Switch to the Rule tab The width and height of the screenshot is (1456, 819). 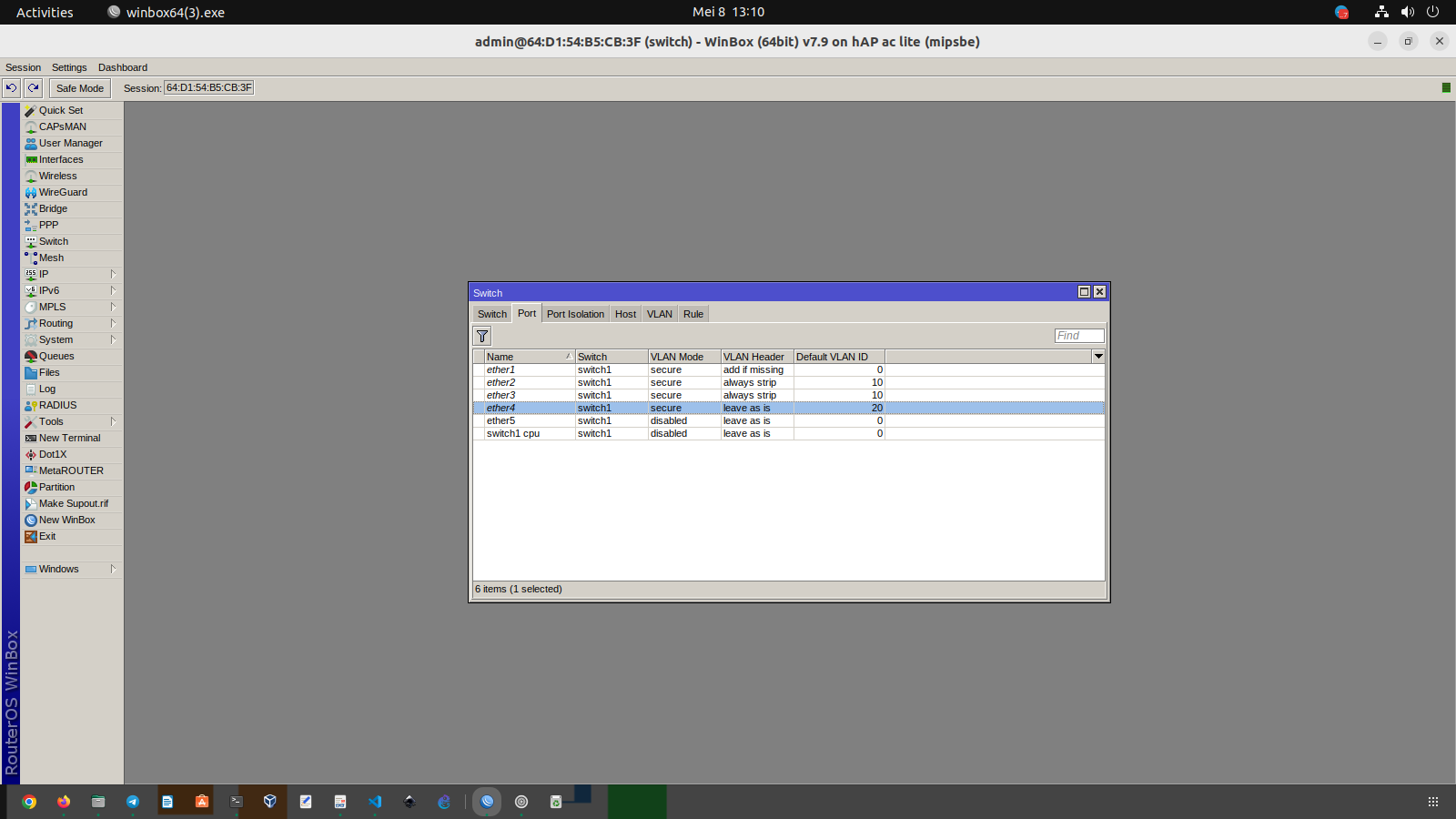[x=693, y=314]
